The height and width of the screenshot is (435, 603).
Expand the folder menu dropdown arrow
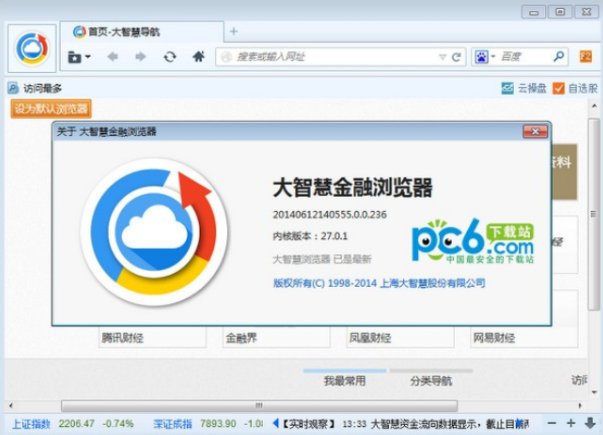point(88,57)
